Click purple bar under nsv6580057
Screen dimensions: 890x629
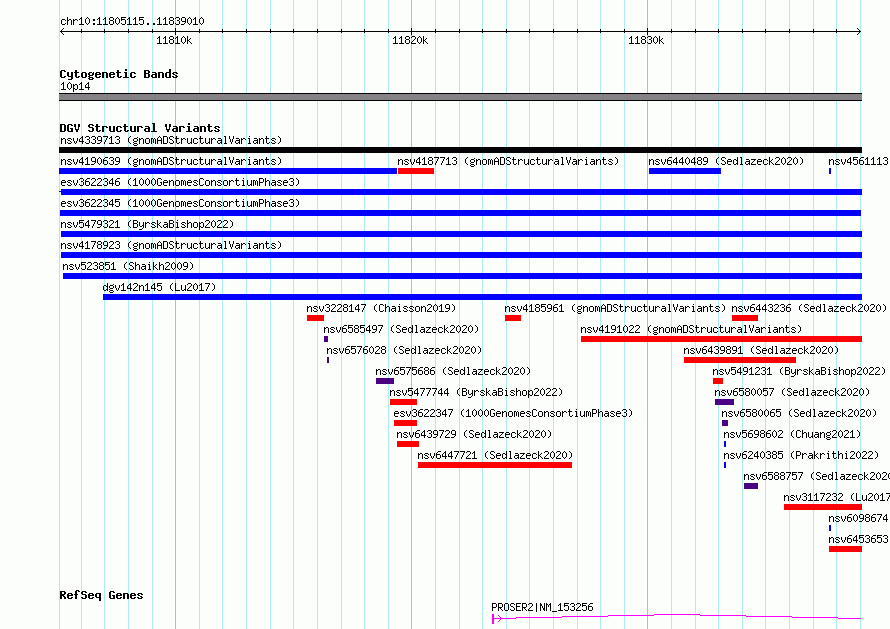[724, 402]
